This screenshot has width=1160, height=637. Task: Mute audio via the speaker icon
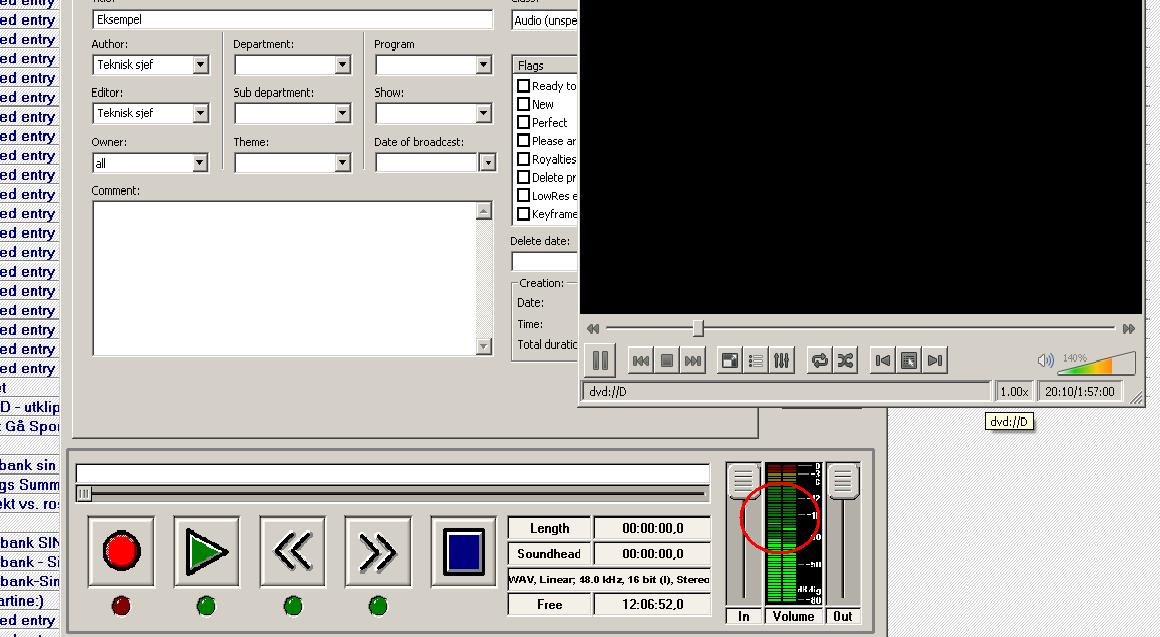tap(1045, 360)
